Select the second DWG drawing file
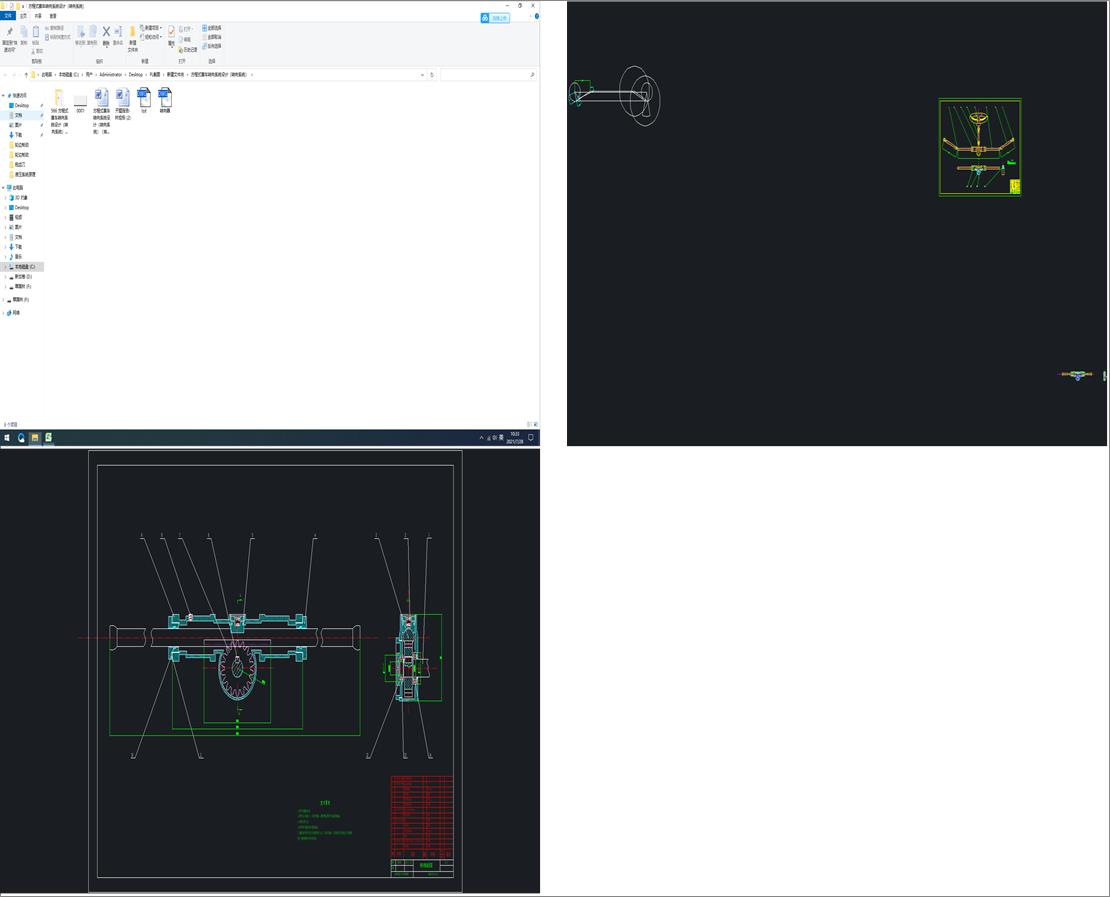The width and height of the screenshot is (1110, 897). point(165,101)
